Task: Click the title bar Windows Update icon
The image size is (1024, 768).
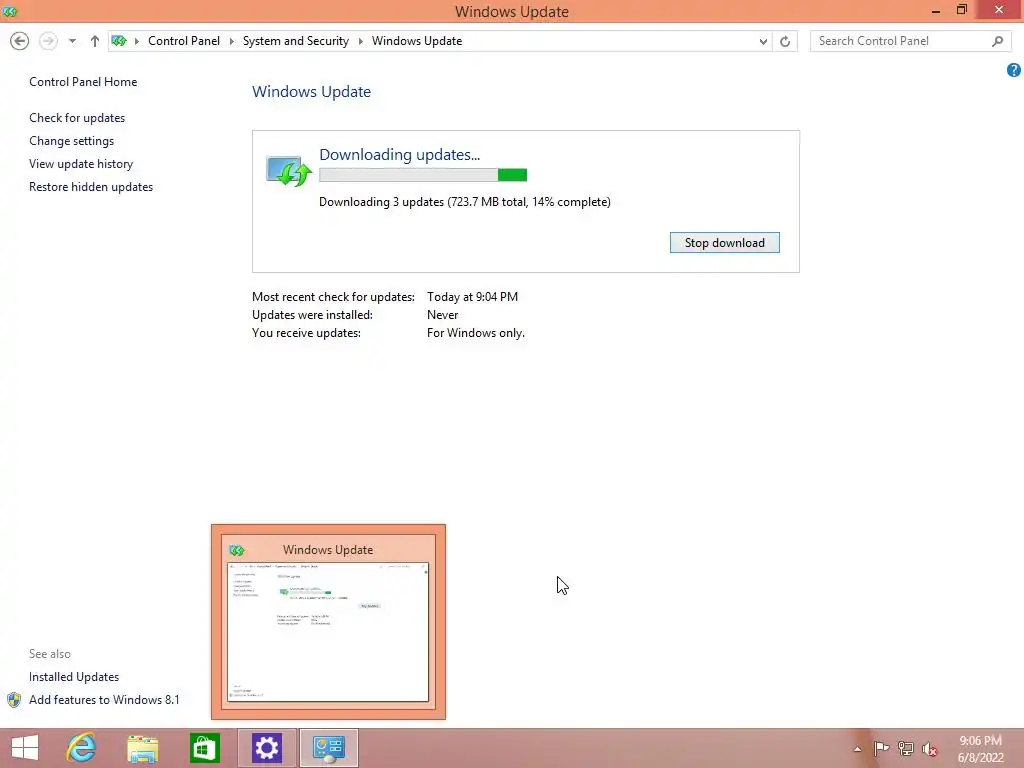Action: (x=10, y=11)
